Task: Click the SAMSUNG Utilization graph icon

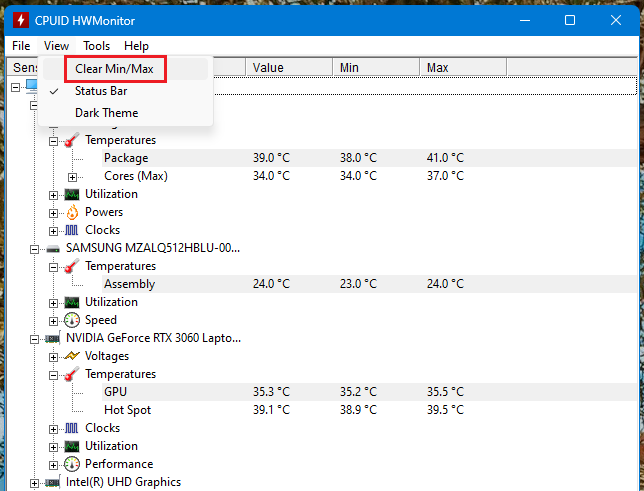Action: point(72,303)
